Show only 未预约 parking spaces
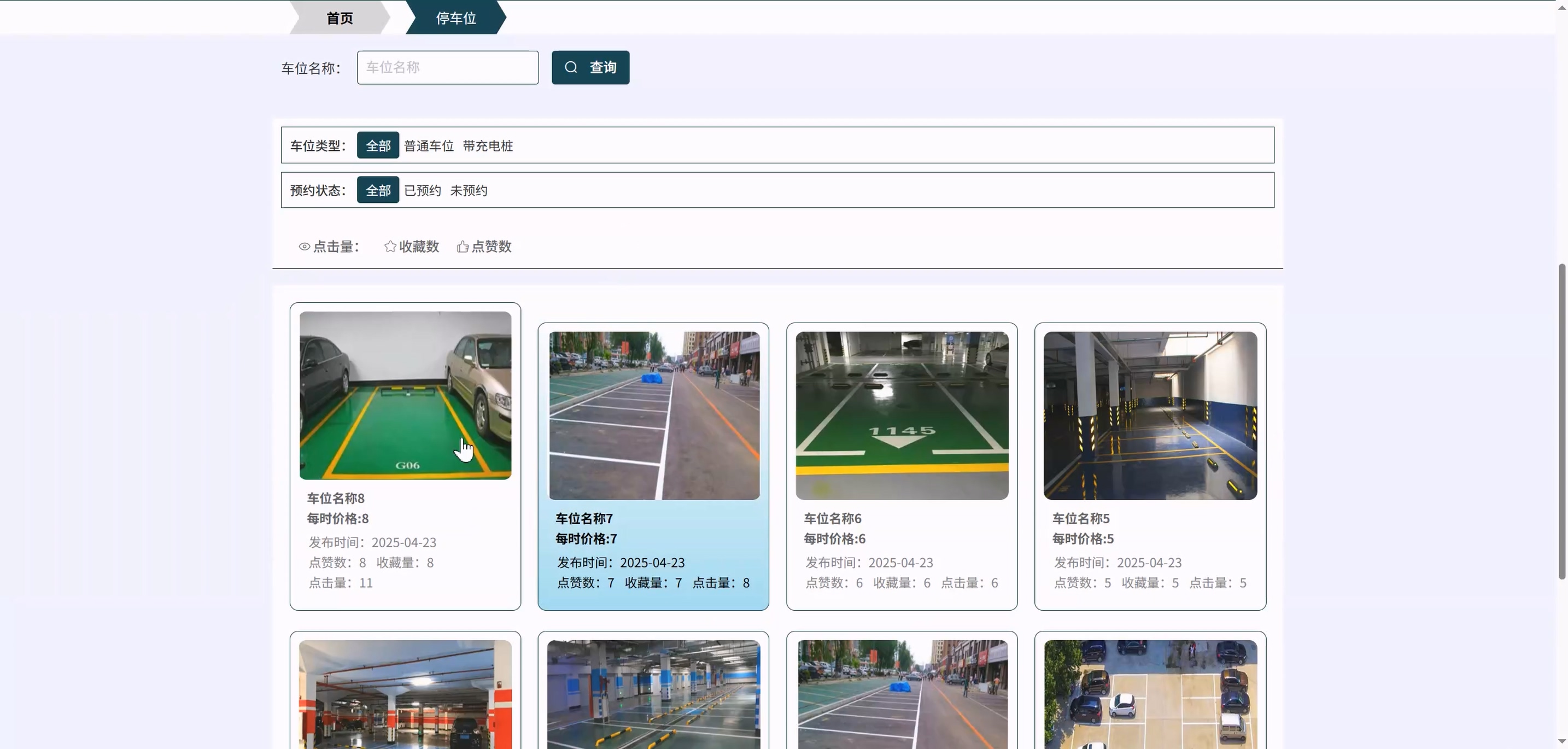The width and height of the screenshot is (1568, 749). [x=468, y=190]
